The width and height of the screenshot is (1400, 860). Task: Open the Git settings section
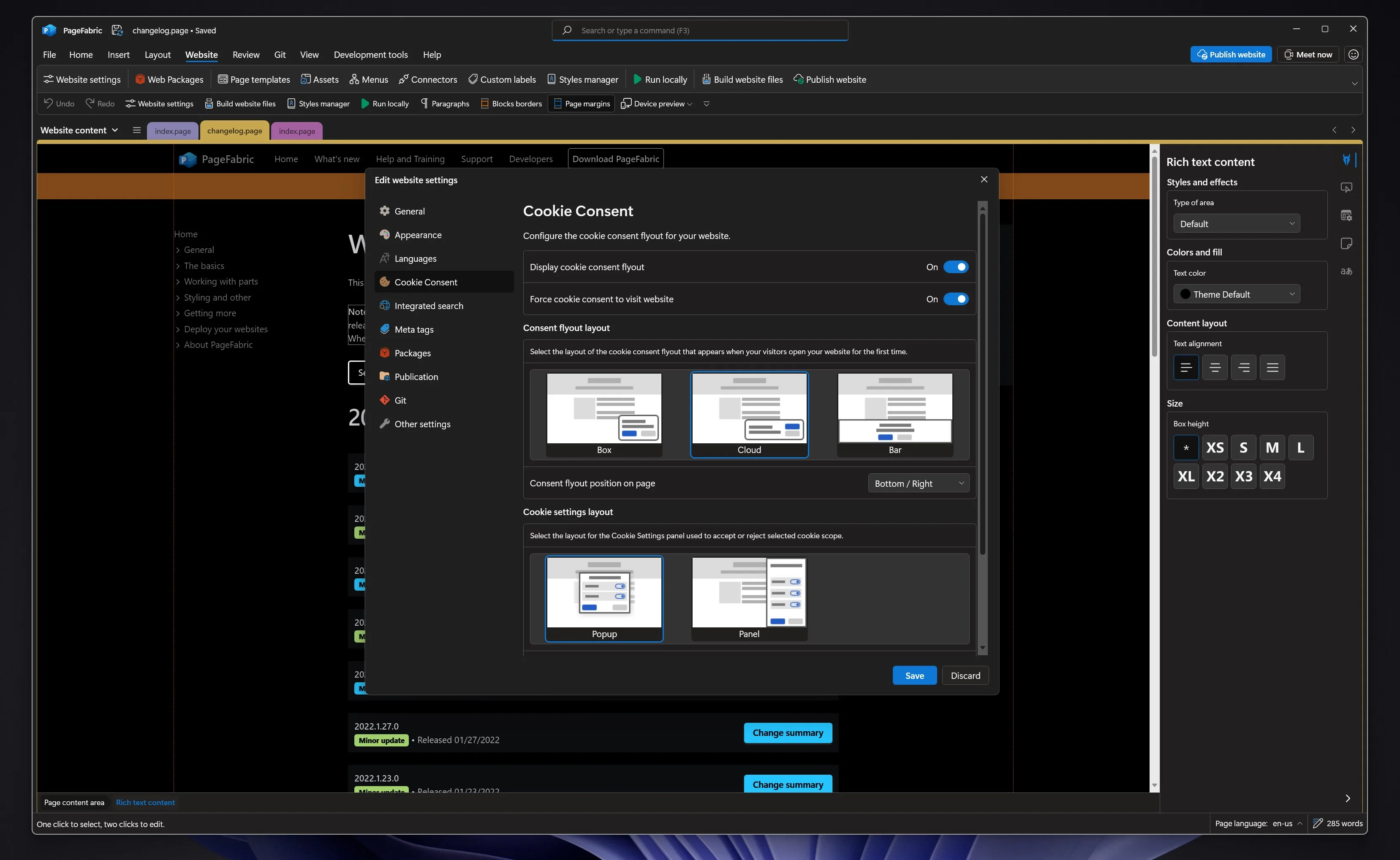(x=444, y=400)
